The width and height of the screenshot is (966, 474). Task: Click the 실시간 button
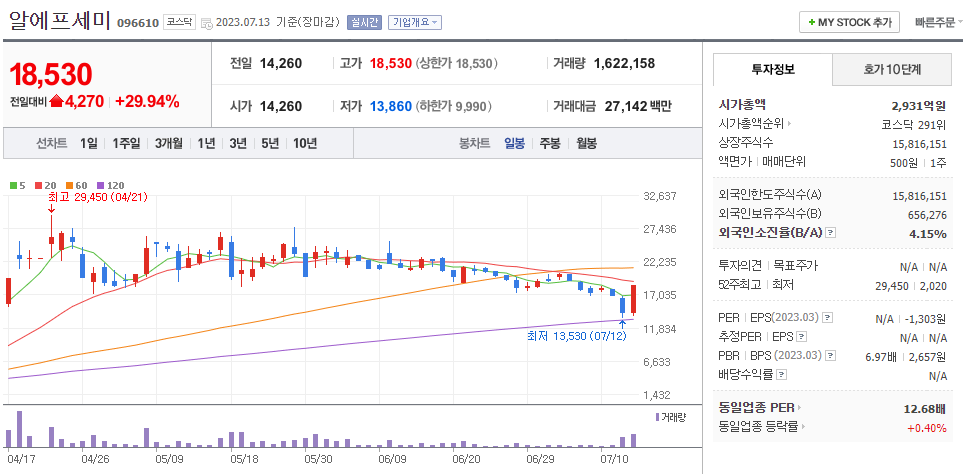[365, 22]
